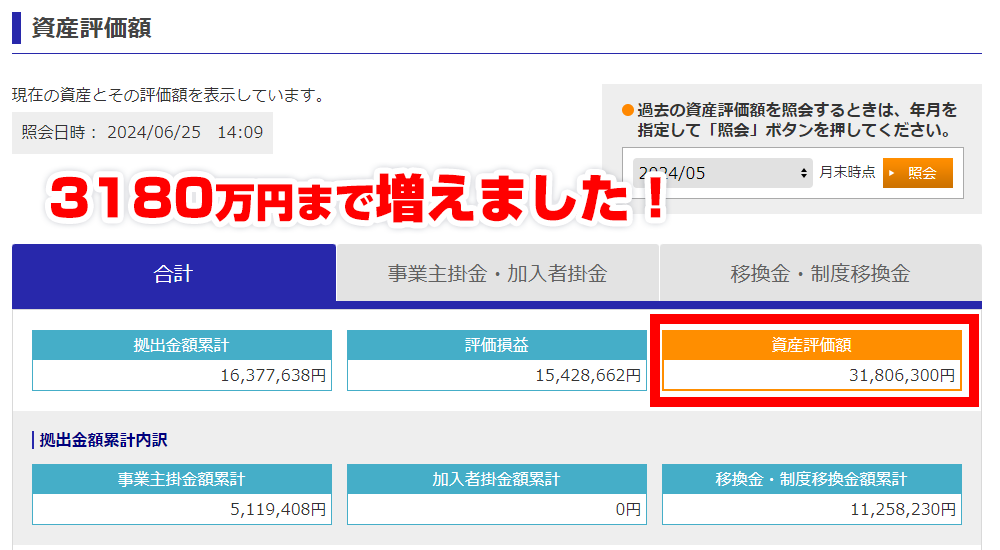
Task: Click the orange 資産評価額 box header
Action: (x=812, y=345)
